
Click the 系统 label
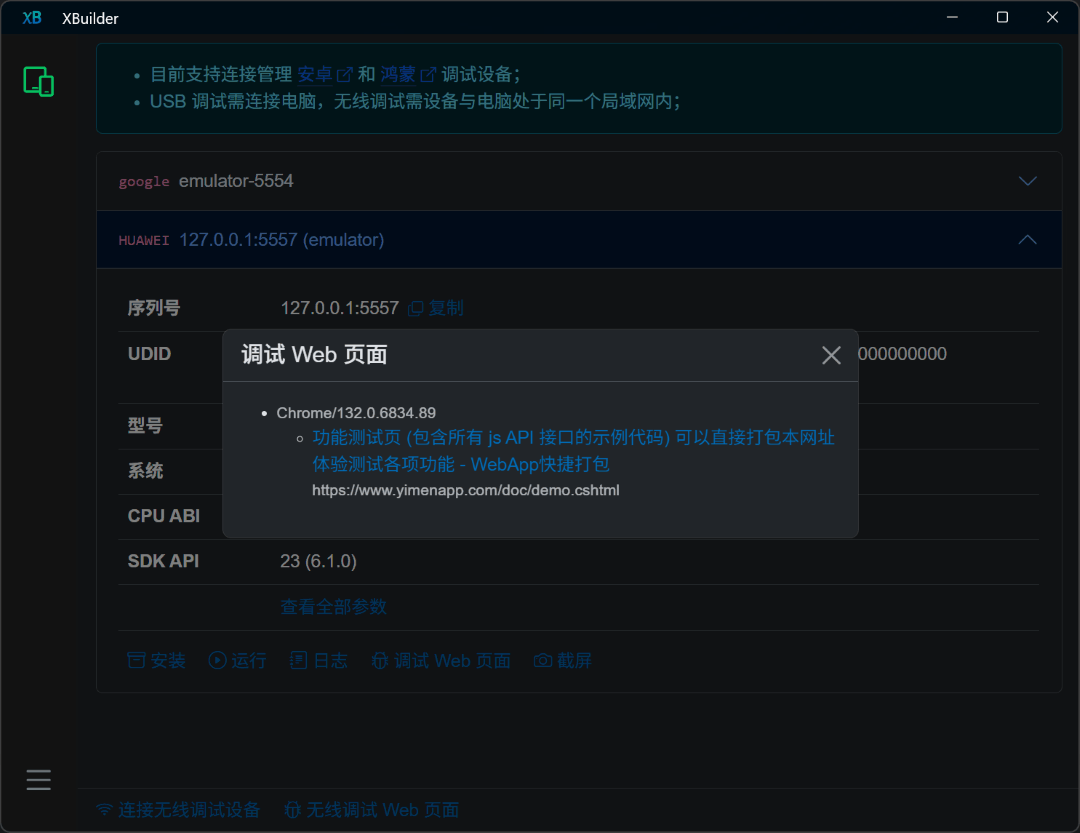145,471
